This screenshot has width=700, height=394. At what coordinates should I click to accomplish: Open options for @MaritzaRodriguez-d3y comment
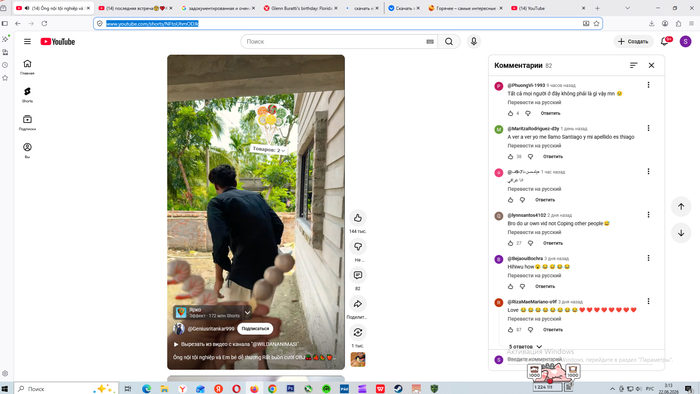point(648,128)
